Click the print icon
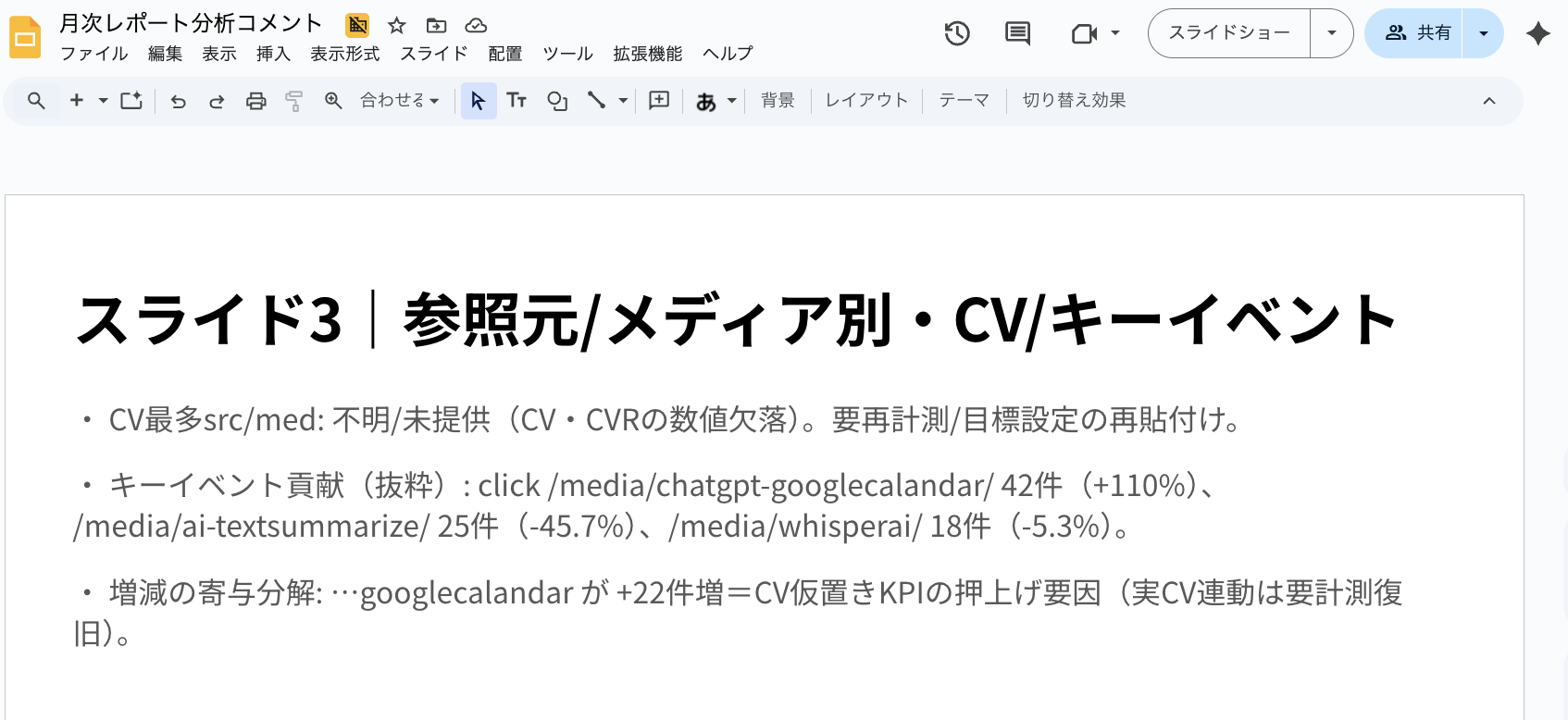 (256, 101)
